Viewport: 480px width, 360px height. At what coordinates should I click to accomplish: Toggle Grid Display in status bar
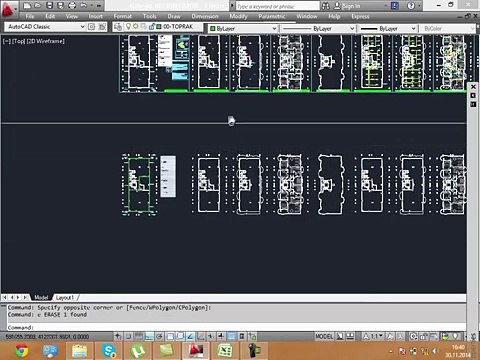(x=139, y=336)
